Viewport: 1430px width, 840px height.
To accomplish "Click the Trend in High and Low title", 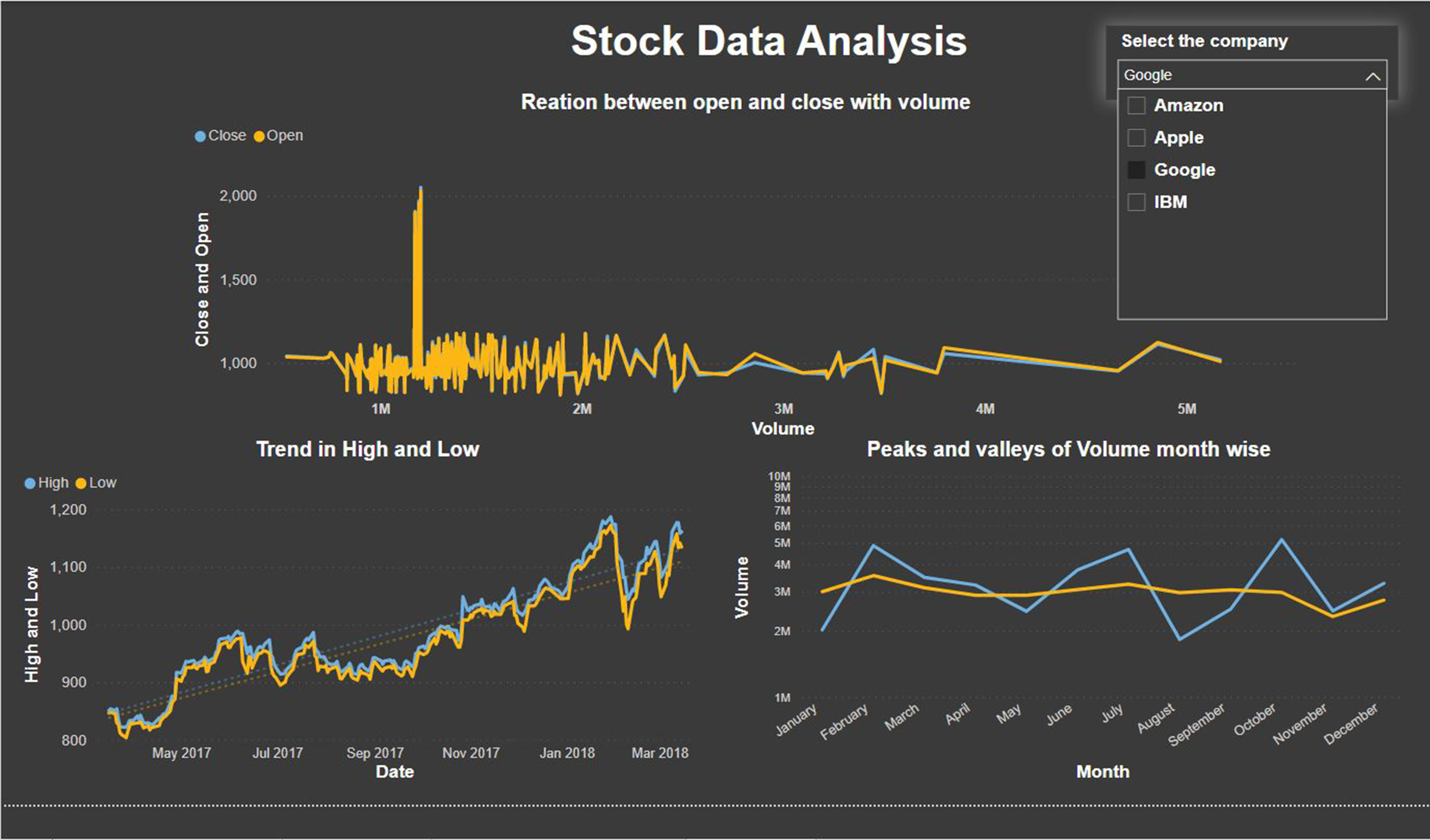I will coord(368,450).
